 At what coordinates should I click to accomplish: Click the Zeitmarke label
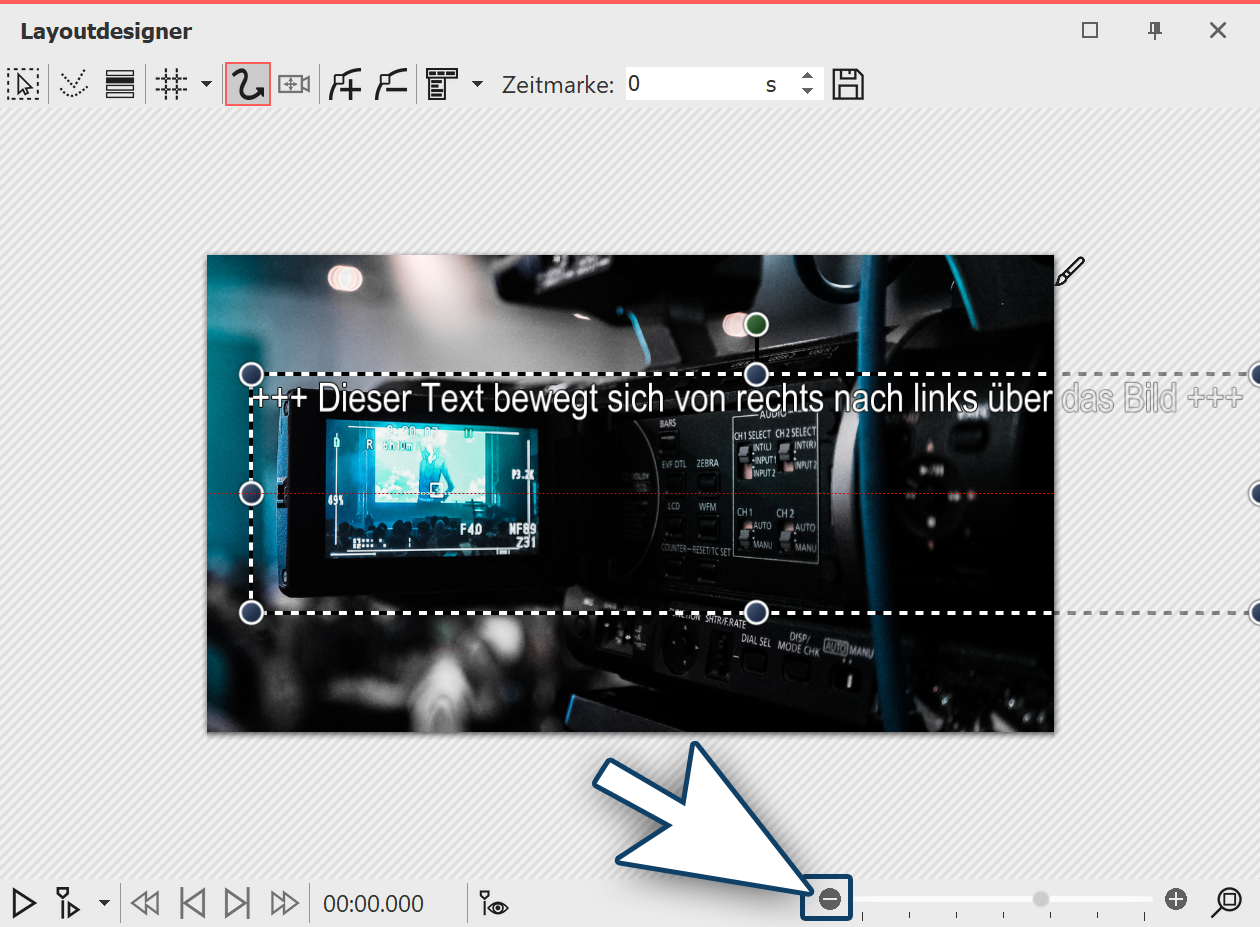pos(557,84)
